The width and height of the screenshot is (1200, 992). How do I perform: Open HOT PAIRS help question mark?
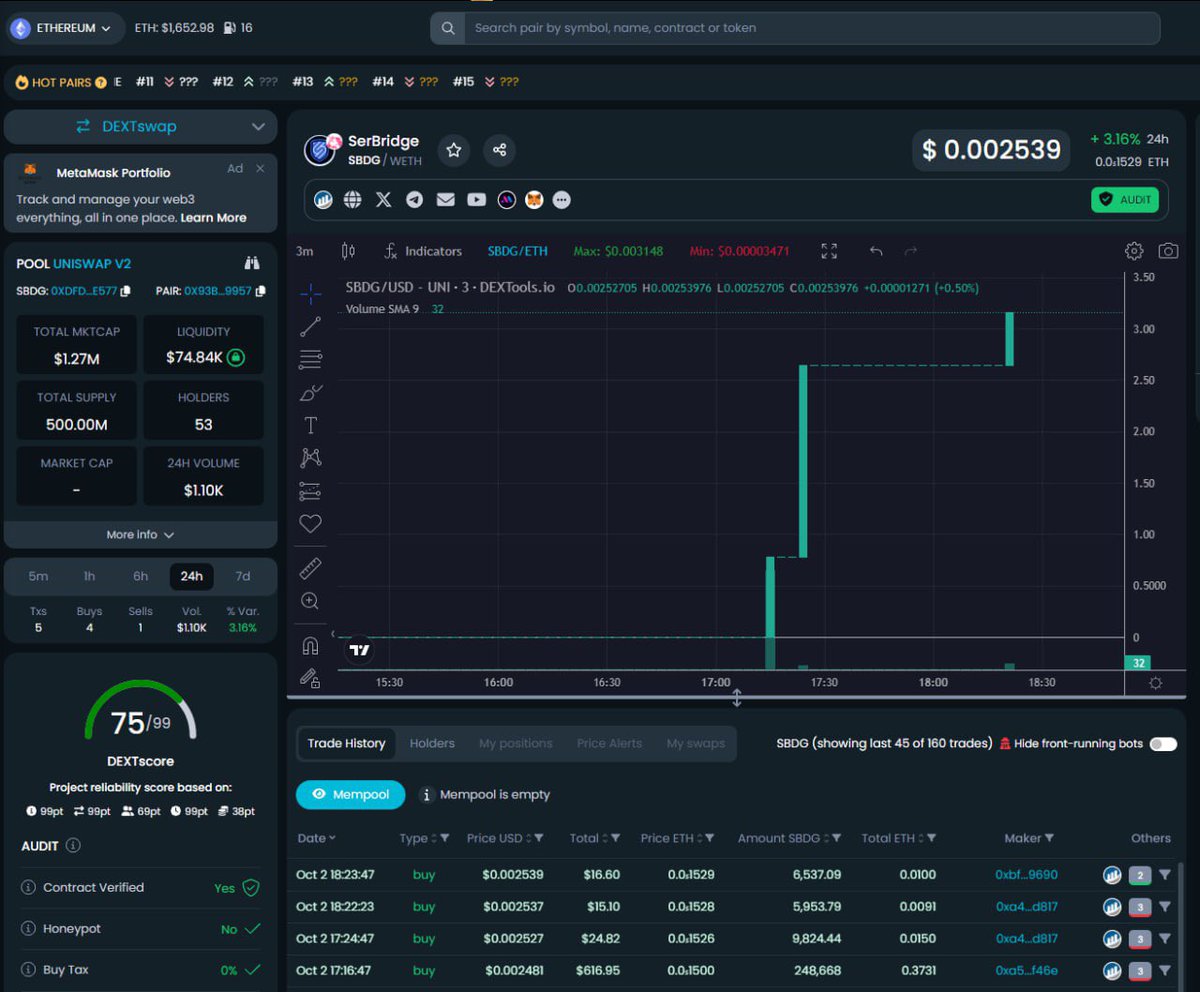101,83
